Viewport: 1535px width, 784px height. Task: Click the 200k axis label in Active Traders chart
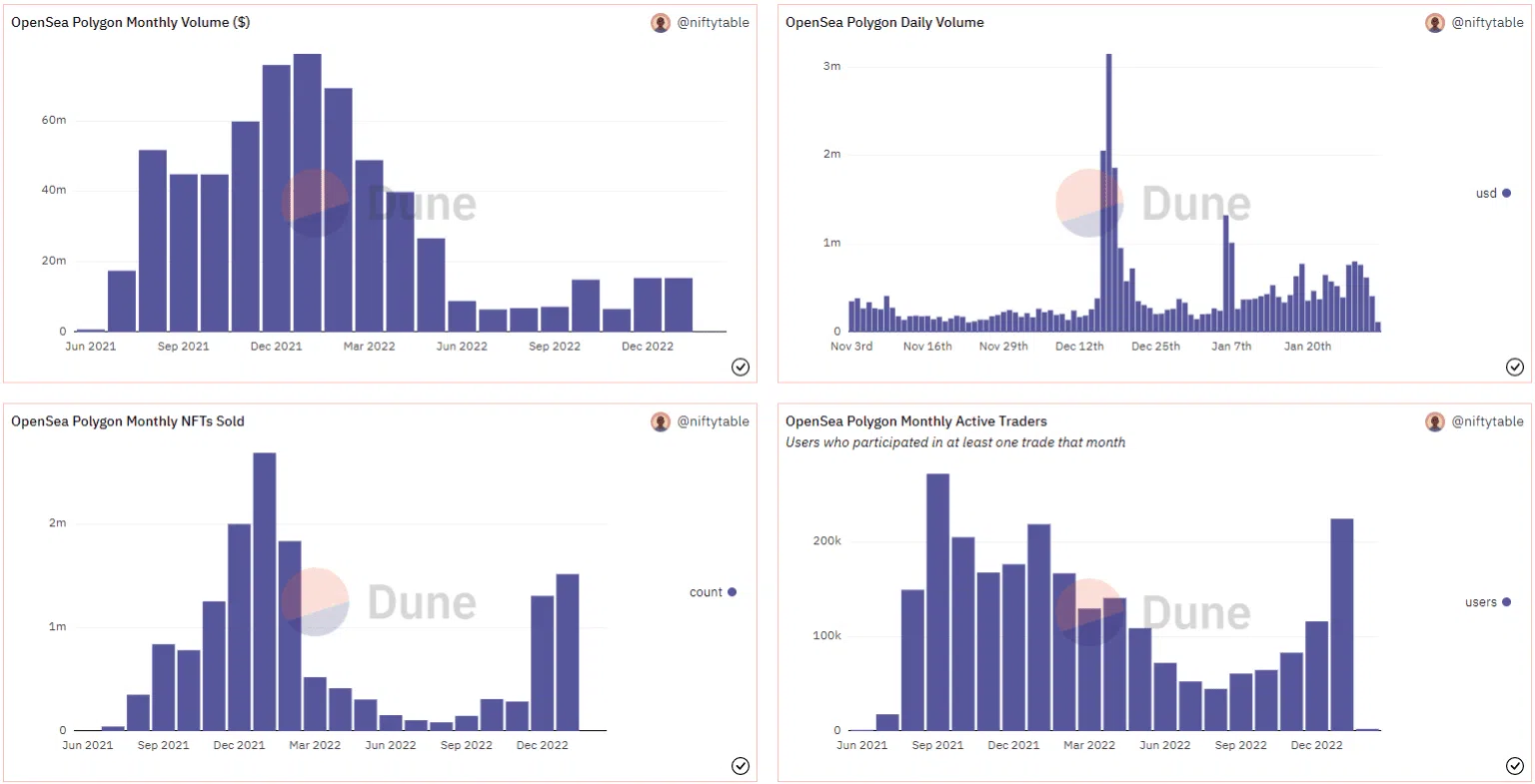827,540
